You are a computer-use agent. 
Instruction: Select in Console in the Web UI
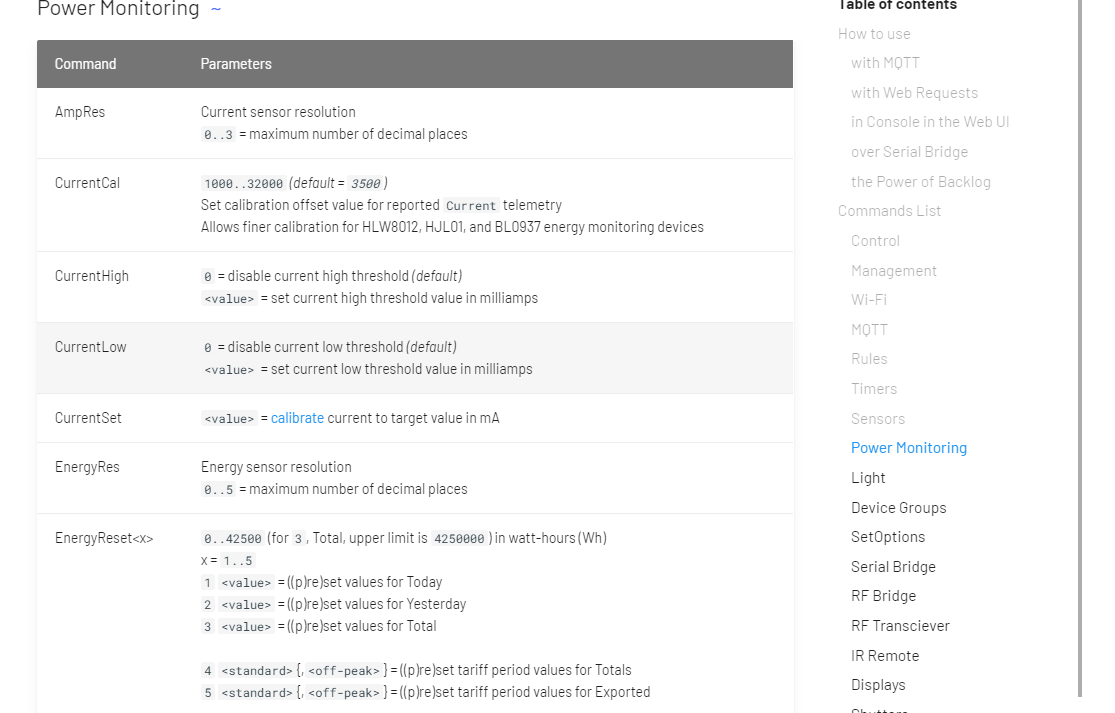929,122
